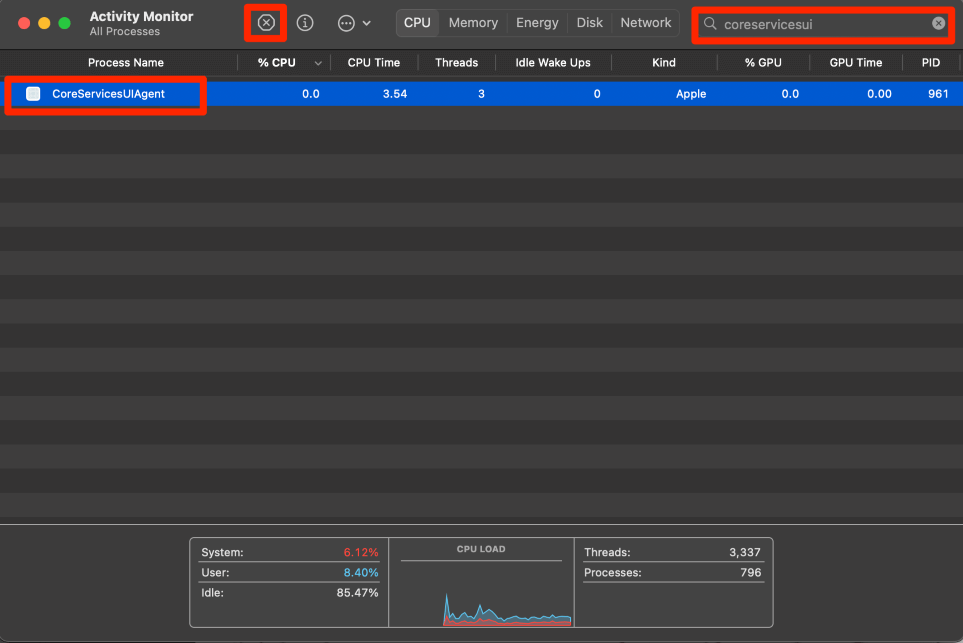Go to the Network tab
Image resolution: width=963 pixels, height=643 pixels.
pos(646,23)
